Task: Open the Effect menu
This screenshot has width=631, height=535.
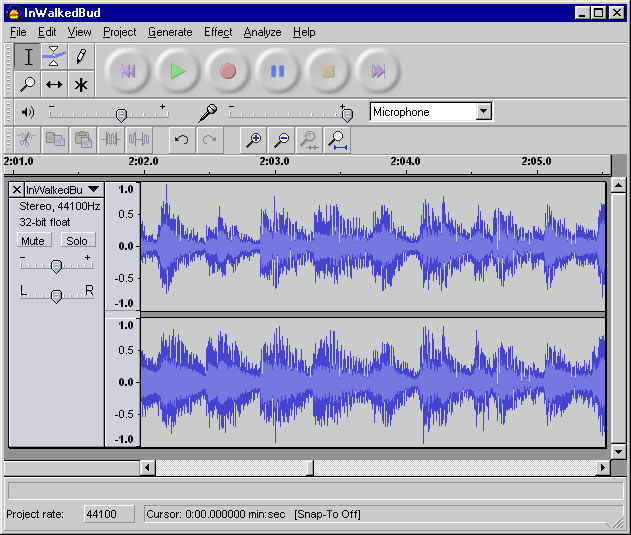Action: (218, 32)
